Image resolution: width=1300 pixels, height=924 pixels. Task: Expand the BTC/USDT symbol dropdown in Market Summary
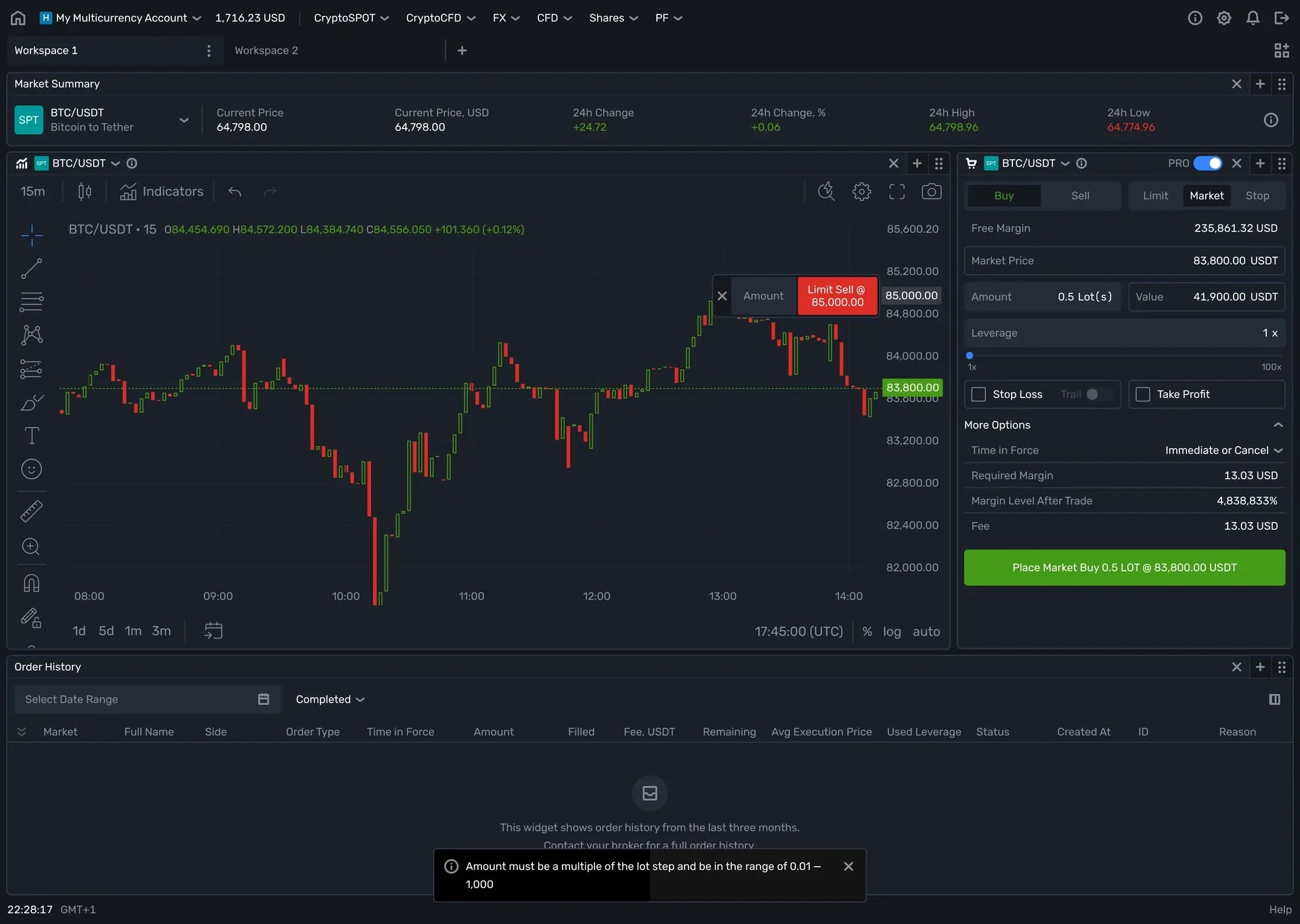pyautogui.click(x=183, y=120)
